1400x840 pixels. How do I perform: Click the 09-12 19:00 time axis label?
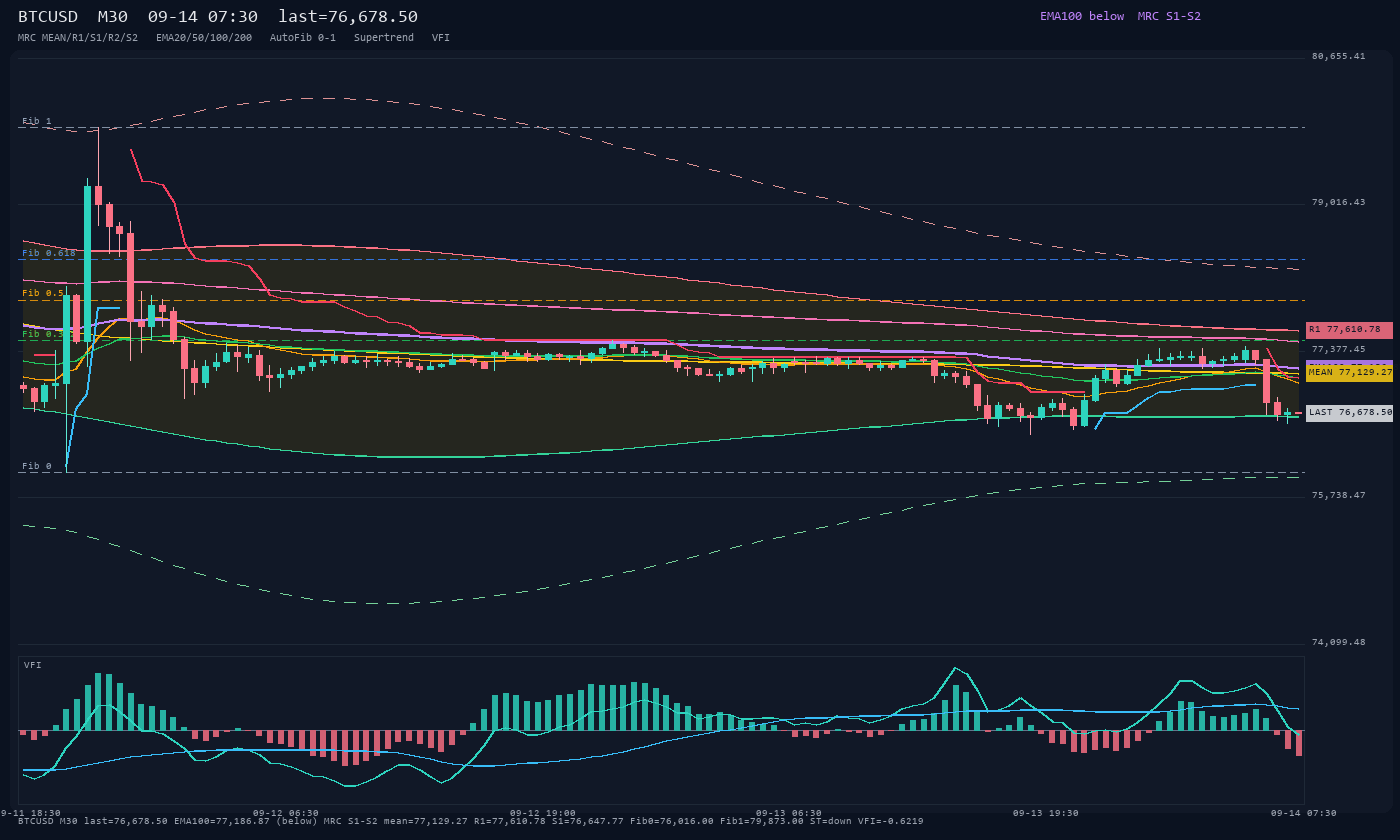coord(542,813)
